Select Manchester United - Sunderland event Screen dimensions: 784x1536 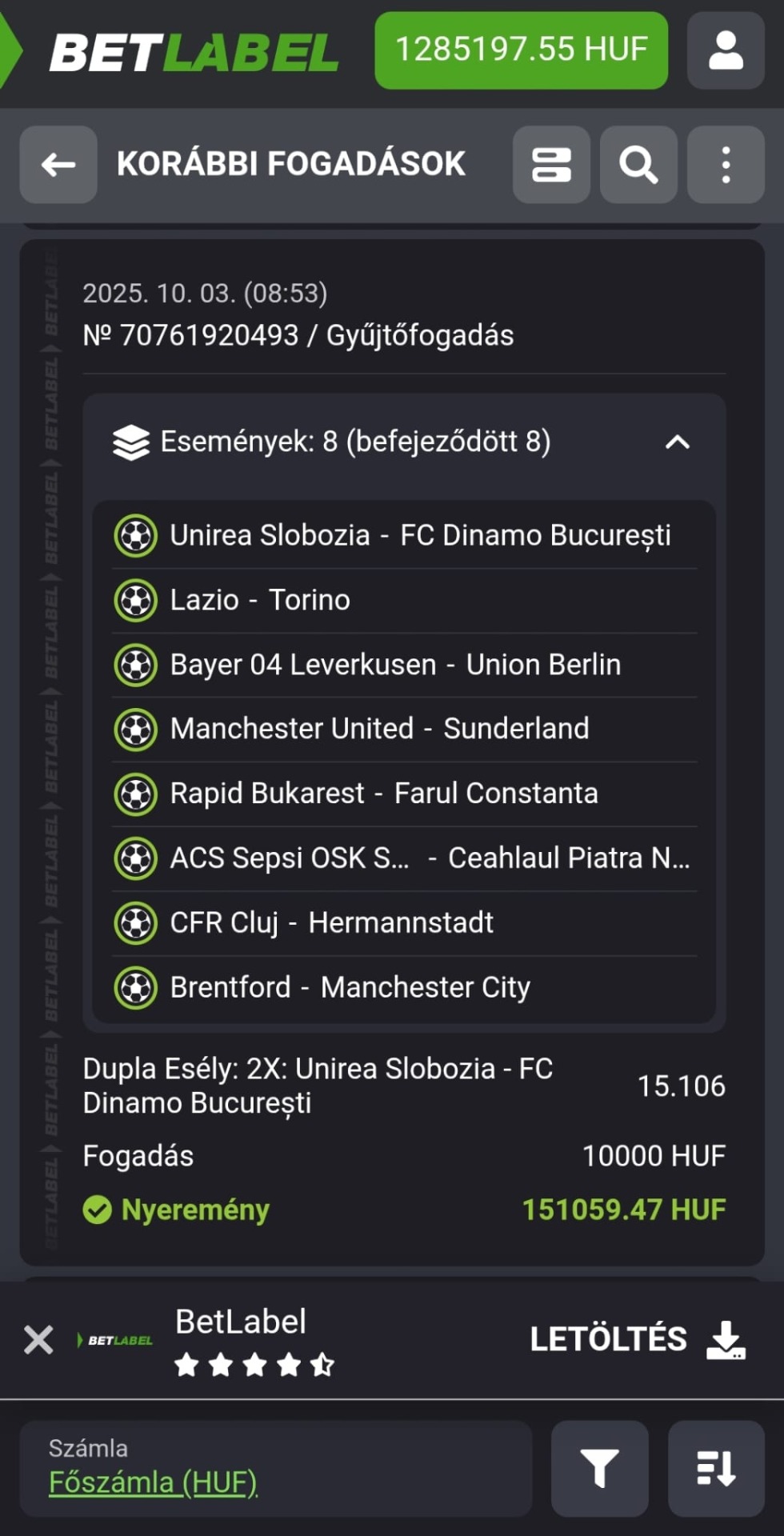point(379,729)
